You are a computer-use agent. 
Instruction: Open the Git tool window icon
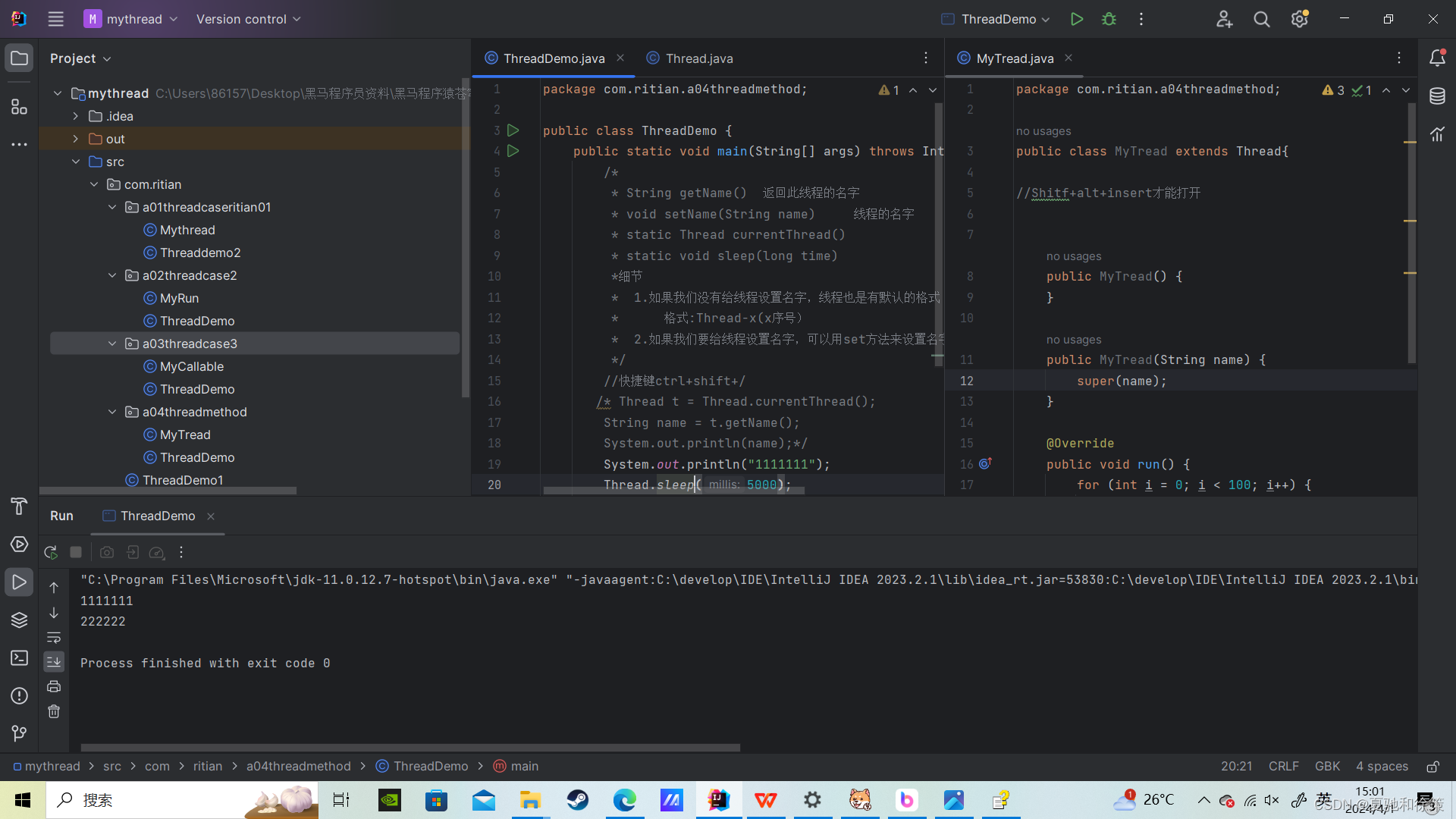[19, 733]
